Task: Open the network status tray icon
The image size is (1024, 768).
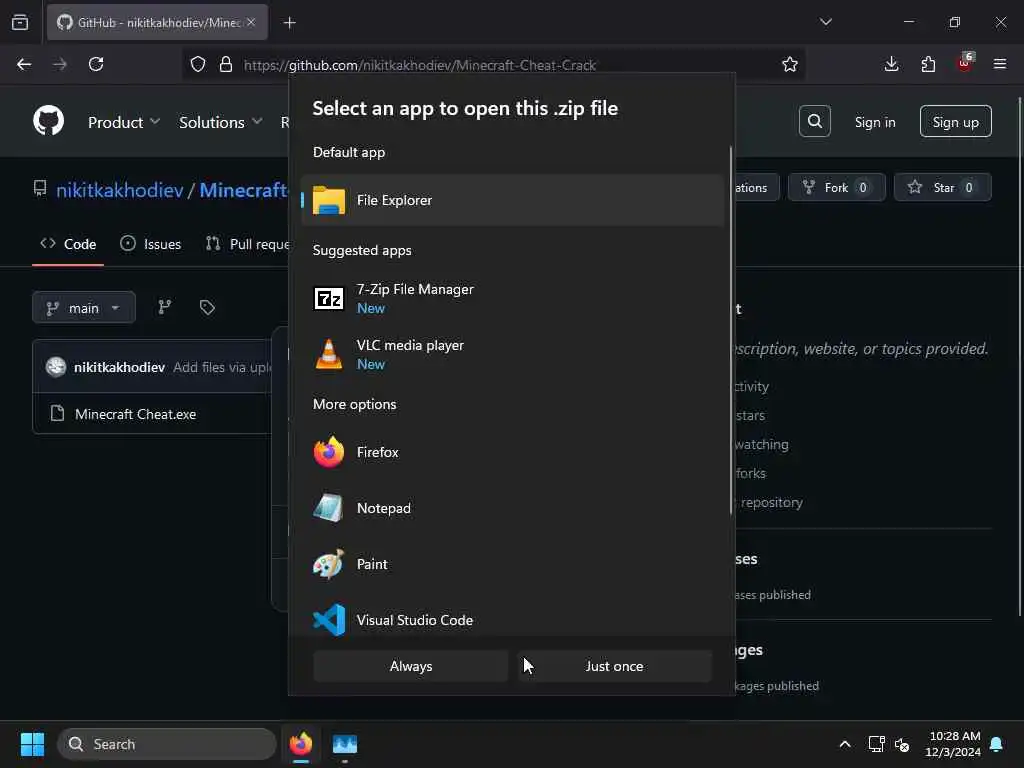Action: (876, 744)
